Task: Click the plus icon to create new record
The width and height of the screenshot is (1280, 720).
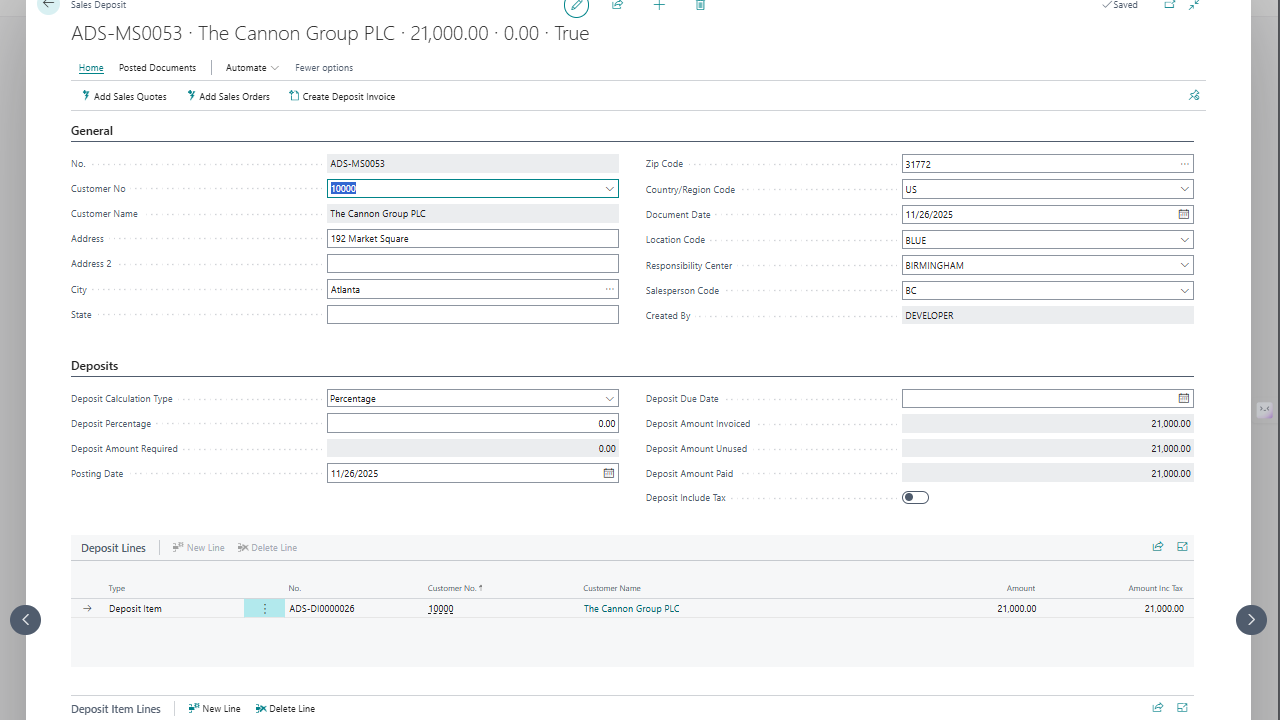Action: (x=659, y=6)
